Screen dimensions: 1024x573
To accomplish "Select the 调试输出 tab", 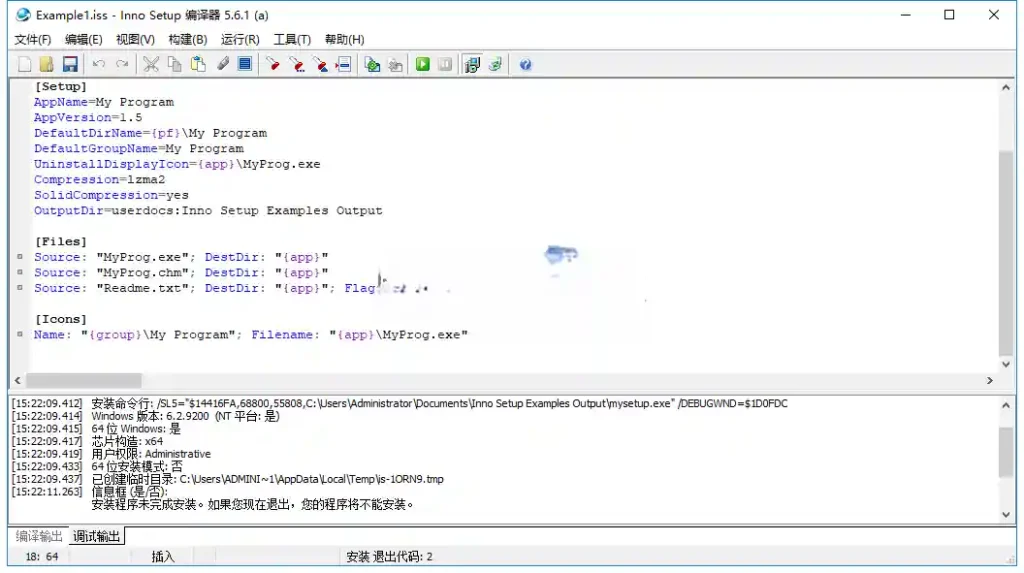I will tap(97, 537).
